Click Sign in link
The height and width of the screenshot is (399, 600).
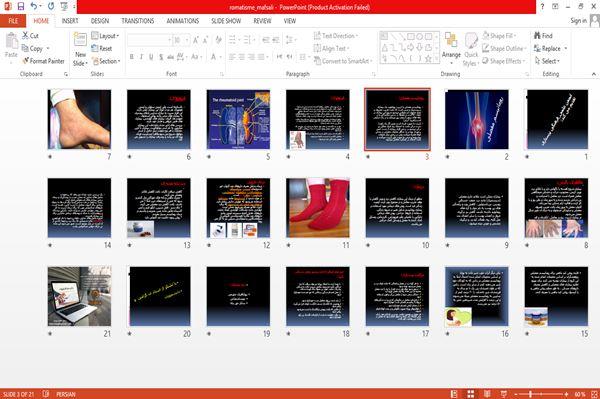point(578,21)
